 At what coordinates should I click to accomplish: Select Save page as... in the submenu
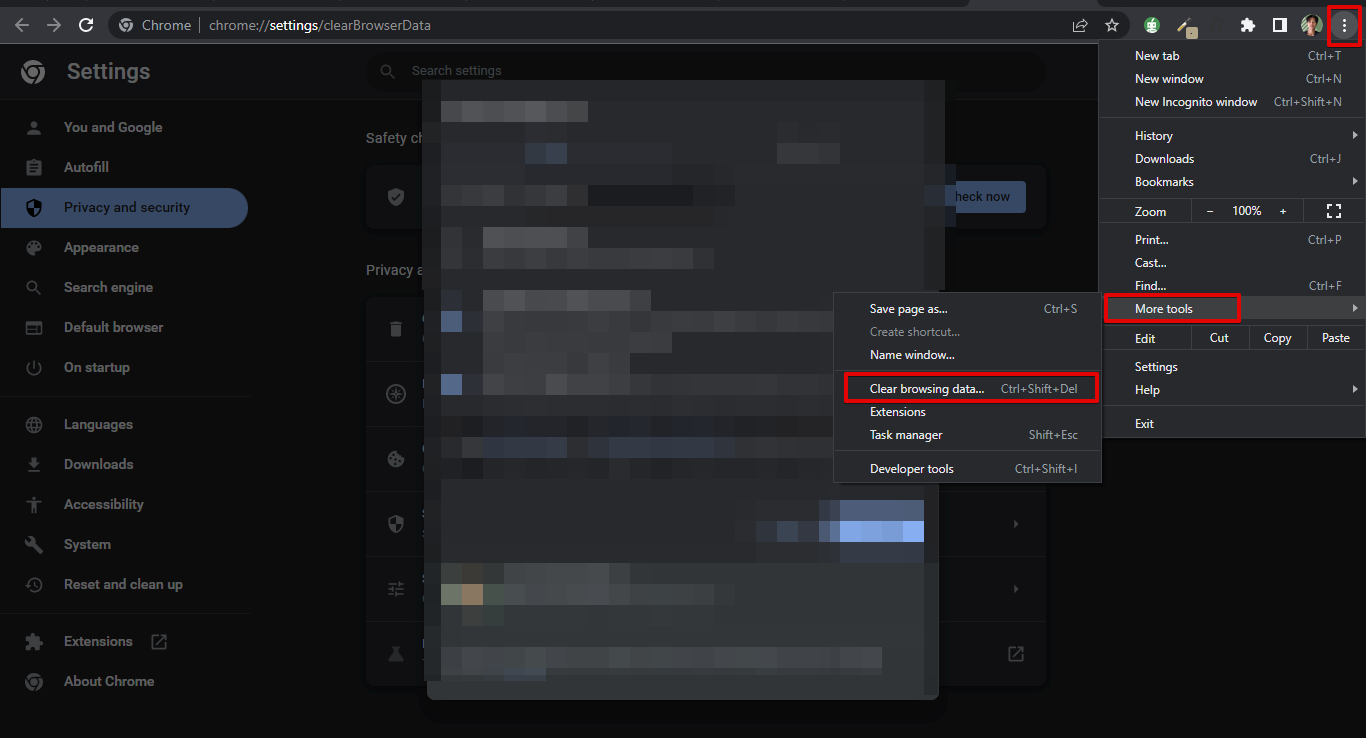point(967,309)
